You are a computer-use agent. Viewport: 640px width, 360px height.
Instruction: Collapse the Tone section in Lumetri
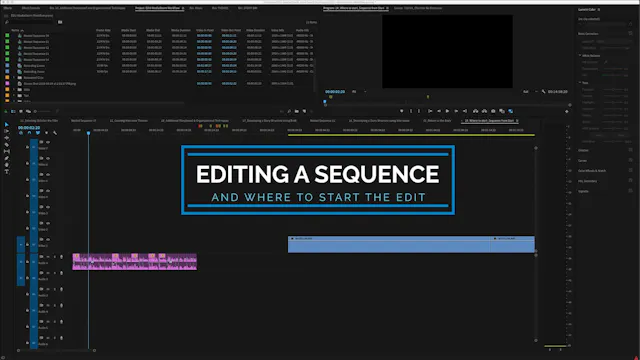pos(580,83)
